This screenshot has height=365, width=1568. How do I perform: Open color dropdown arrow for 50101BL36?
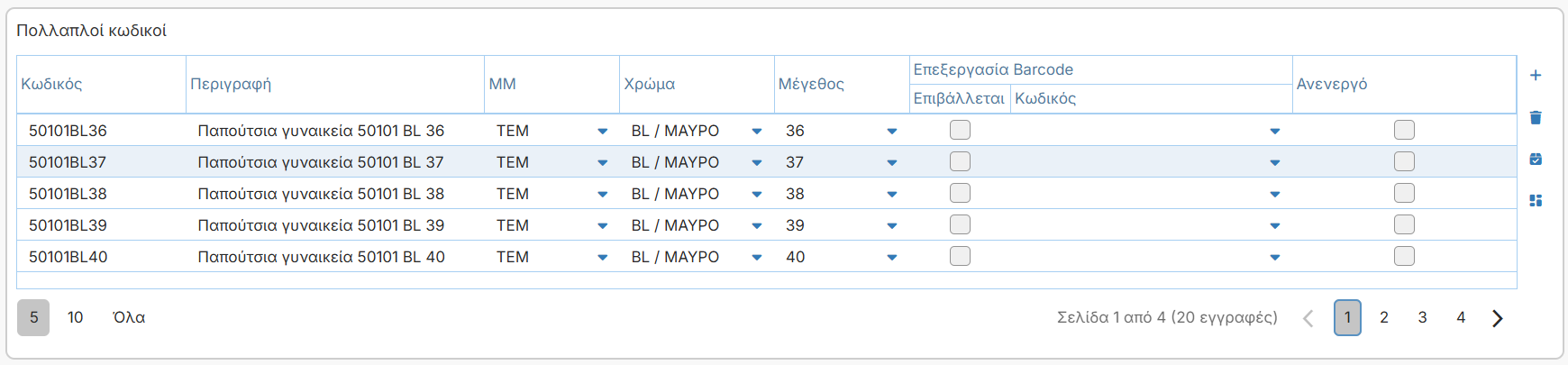tap(757, 132)
